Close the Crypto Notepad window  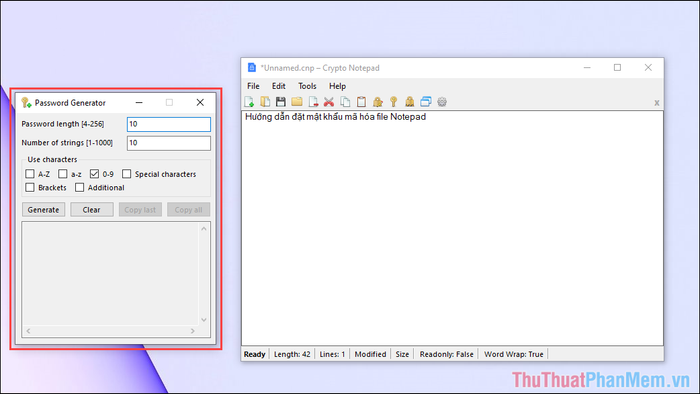(648, 68)
